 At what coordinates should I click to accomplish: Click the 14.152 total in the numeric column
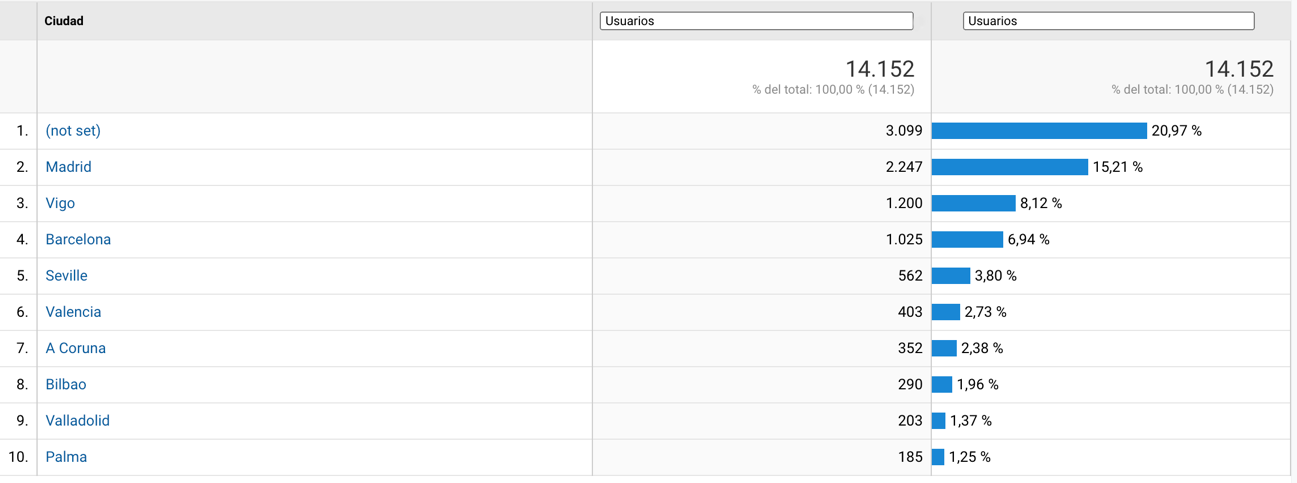click(880, 69)
